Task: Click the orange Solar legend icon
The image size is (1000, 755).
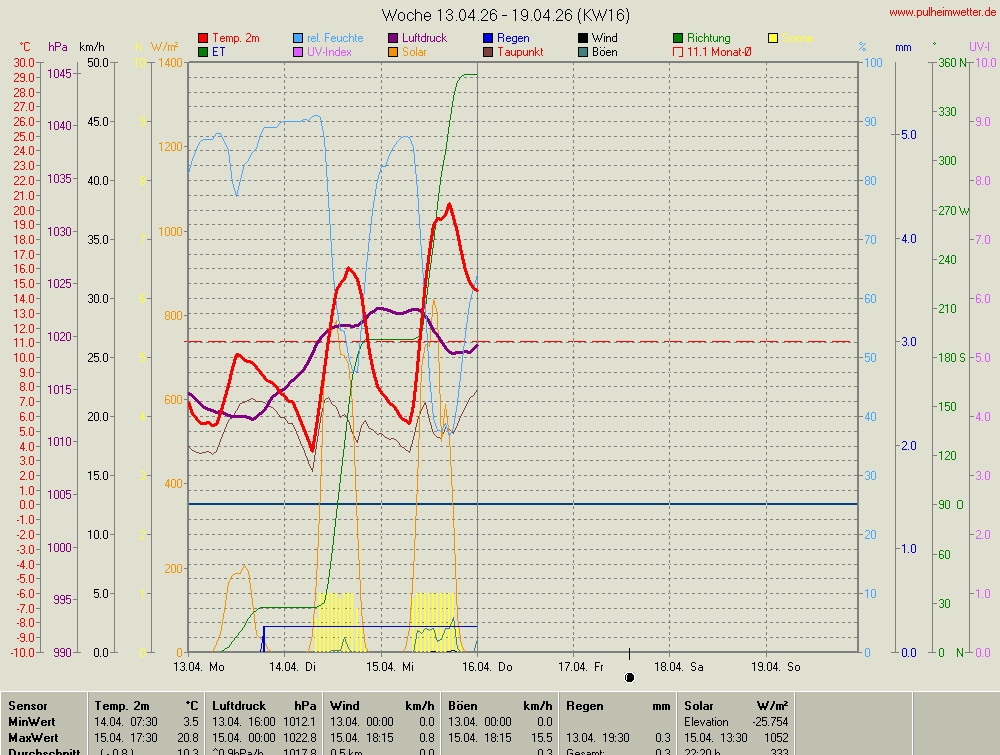Action: coord(394,52)
